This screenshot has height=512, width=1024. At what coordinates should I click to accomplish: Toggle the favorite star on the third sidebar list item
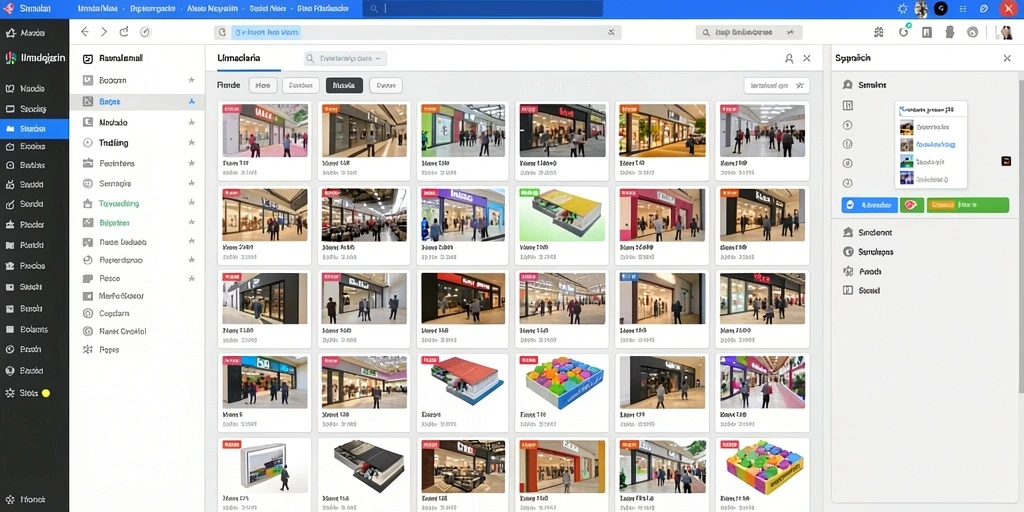pos(191,122)
